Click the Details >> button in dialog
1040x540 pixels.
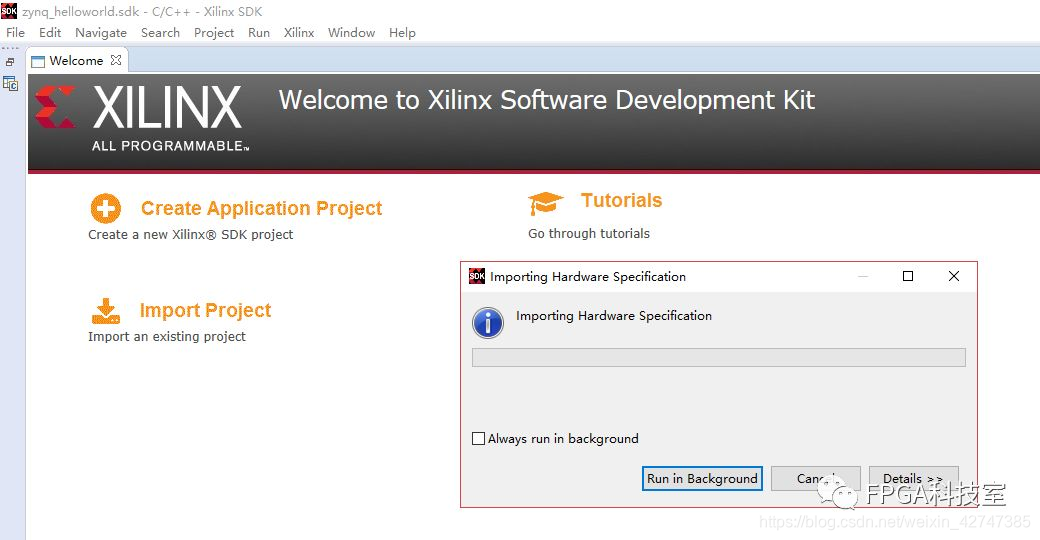point(913,478)
